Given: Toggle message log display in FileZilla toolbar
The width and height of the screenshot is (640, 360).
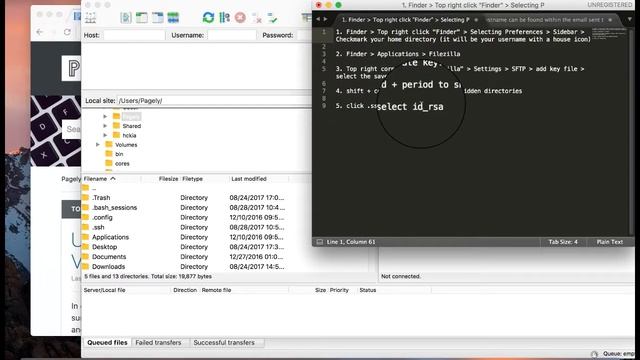Looking at the screenshot, I should [126, 18].
